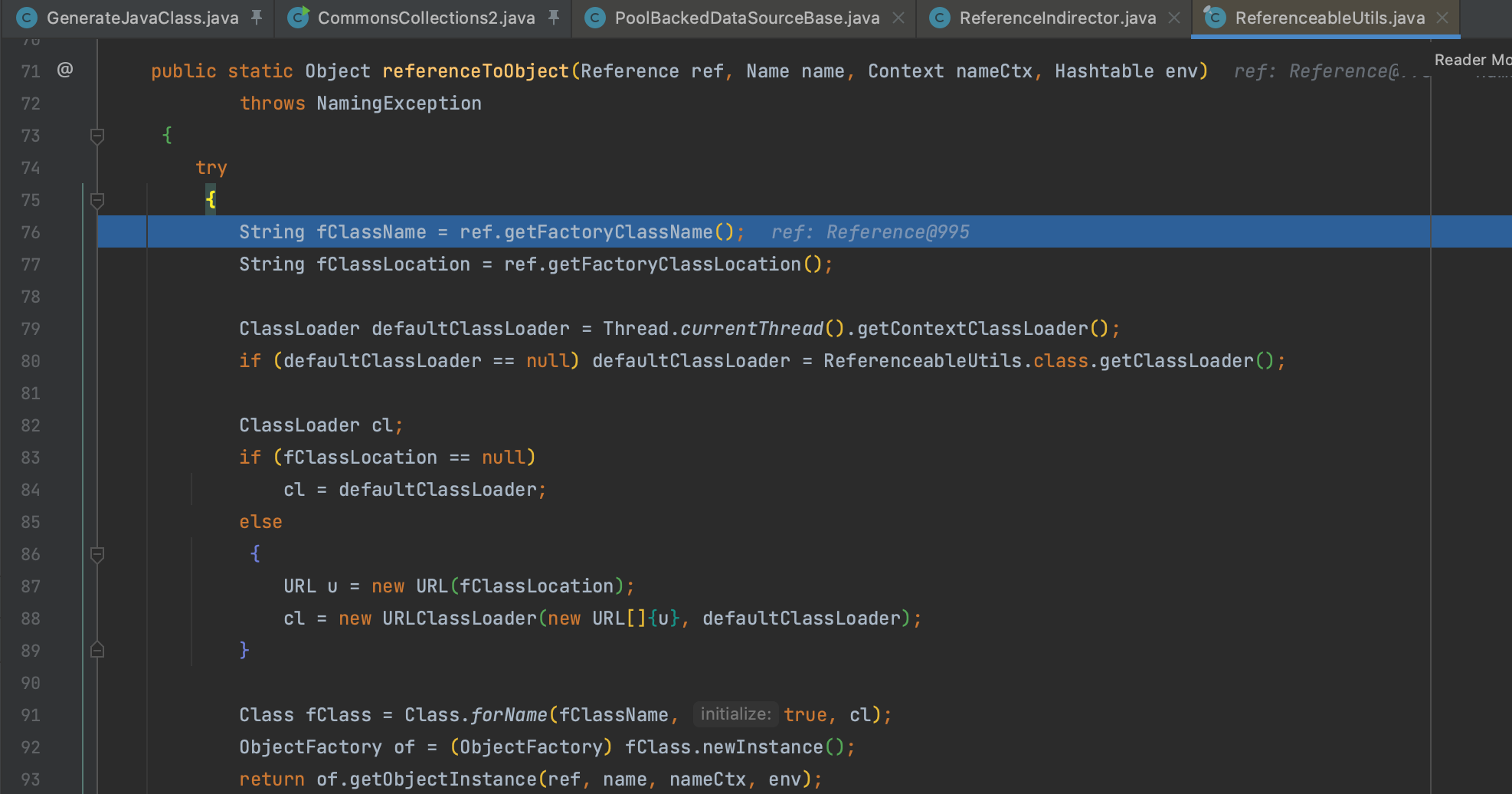Click forName on line 91
The height and width of the screenshot is (794, 1512).
pos(509,715)
